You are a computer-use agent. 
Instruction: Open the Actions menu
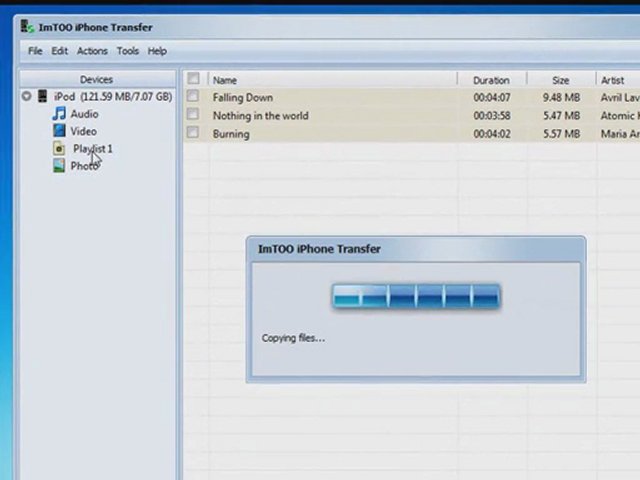[92, 51]
